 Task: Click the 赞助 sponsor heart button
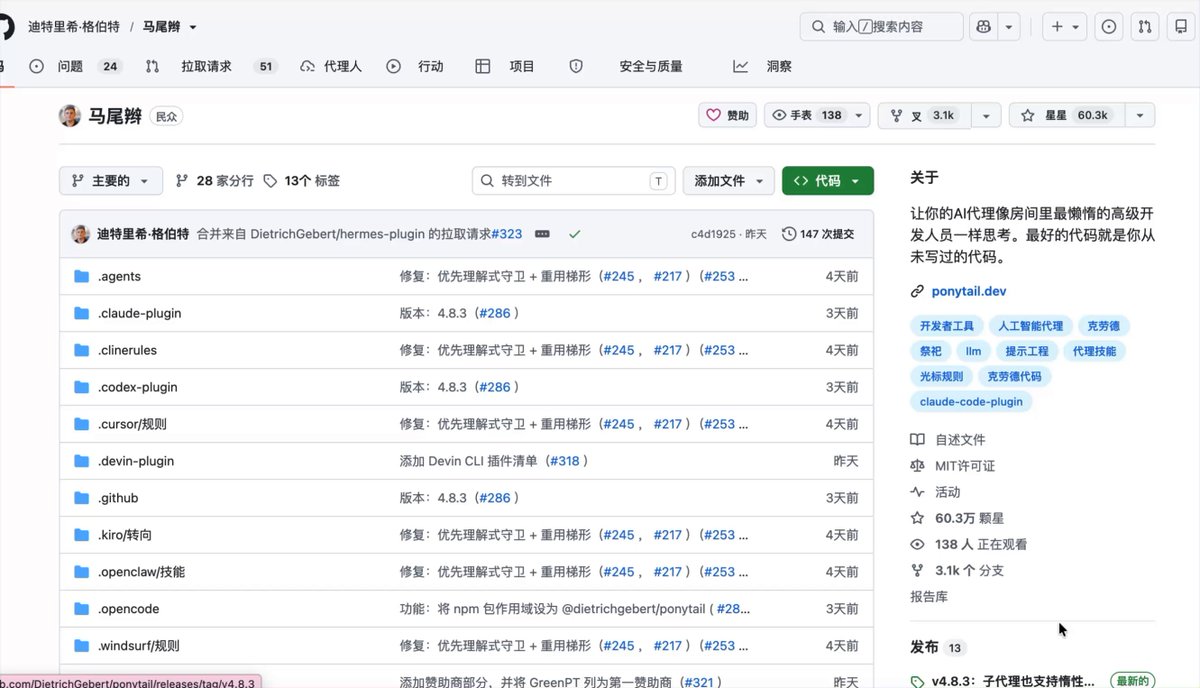point(727,115)
